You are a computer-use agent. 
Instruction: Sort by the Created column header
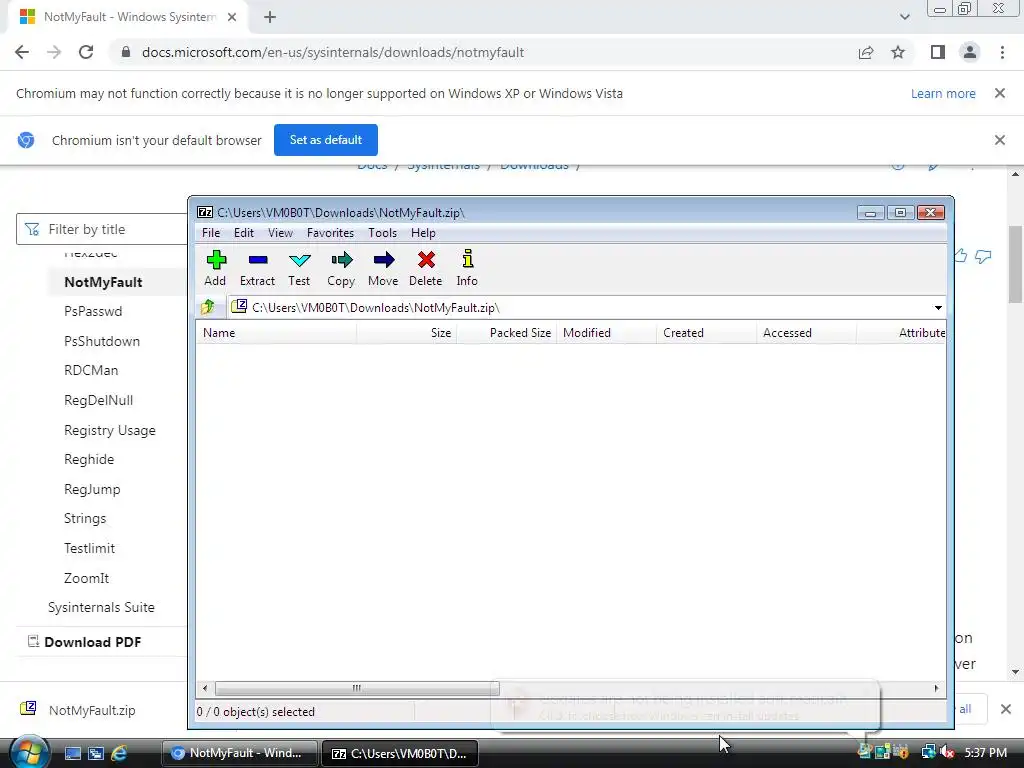(x=706, y=333)
